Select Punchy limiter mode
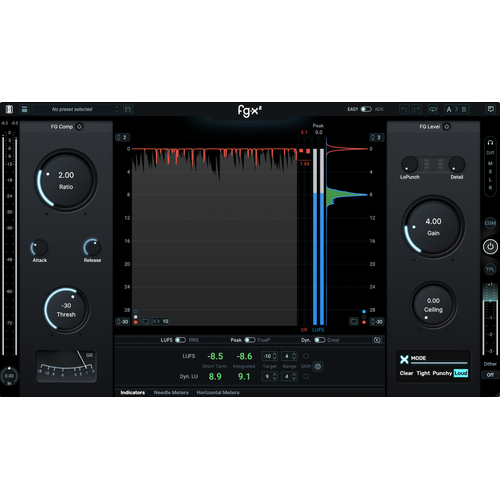 pos(442,373)
